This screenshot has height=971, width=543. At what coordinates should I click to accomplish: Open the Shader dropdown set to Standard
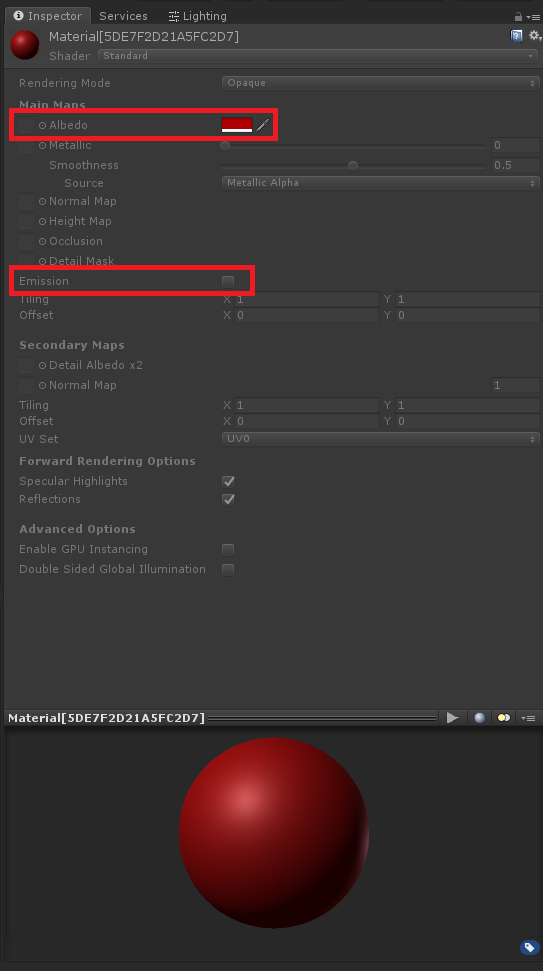(x=318, y=56)
